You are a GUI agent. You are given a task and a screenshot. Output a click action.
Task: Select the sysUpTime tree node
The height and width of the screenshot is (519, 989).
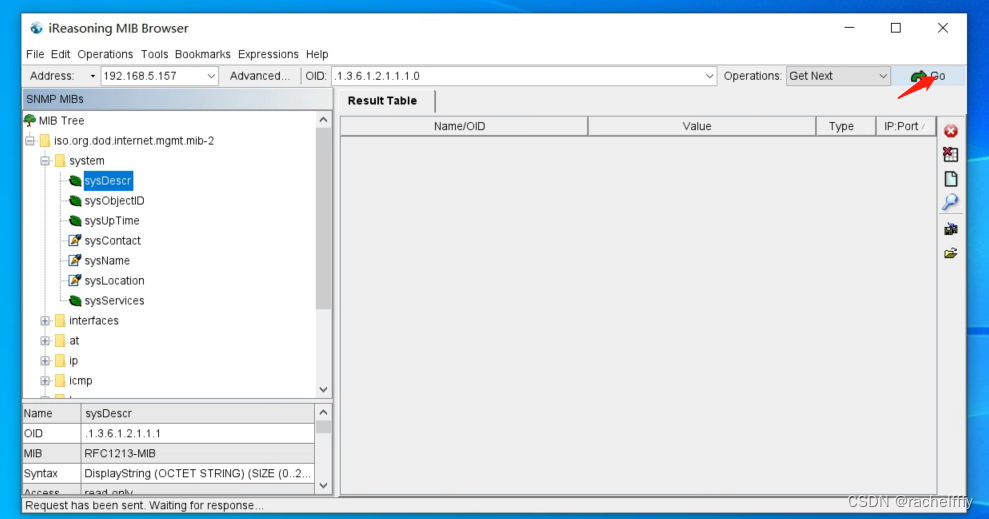pyautogui.click(x=112, y=221)
